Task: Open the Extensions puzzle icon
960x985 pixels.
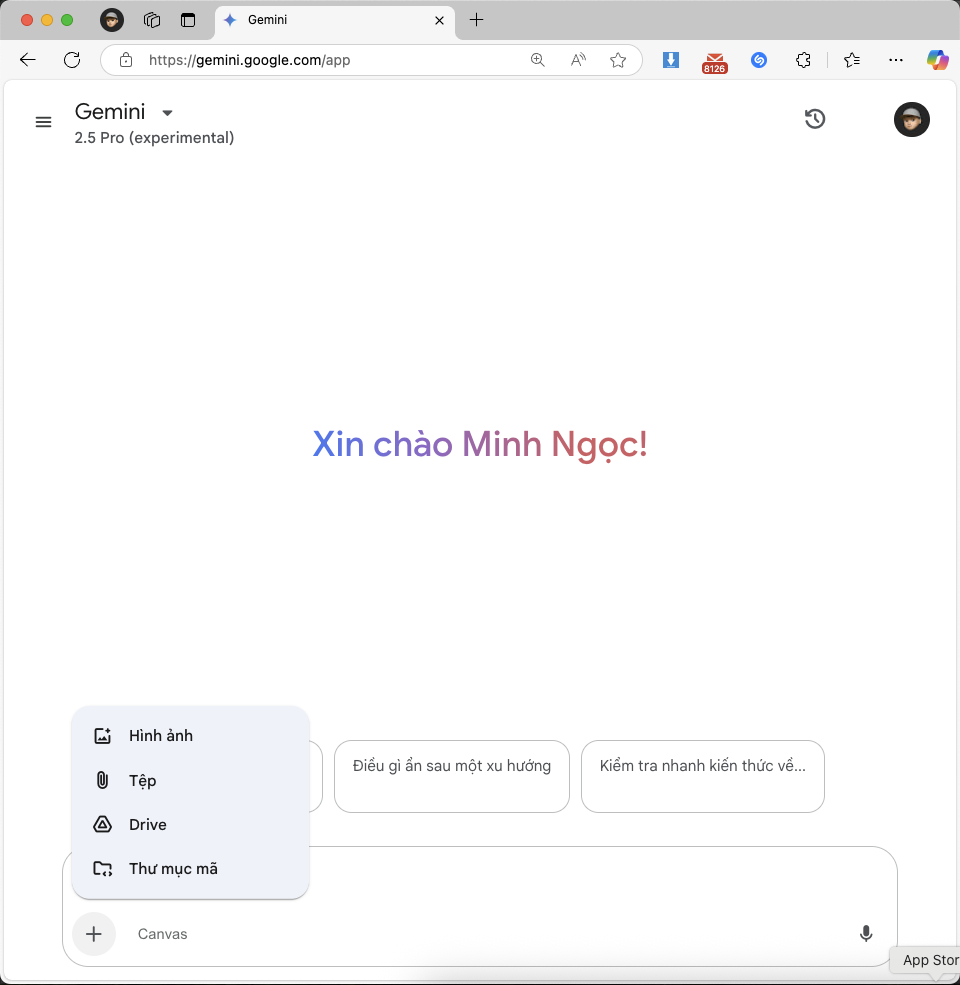Action: tap(803, 60)
